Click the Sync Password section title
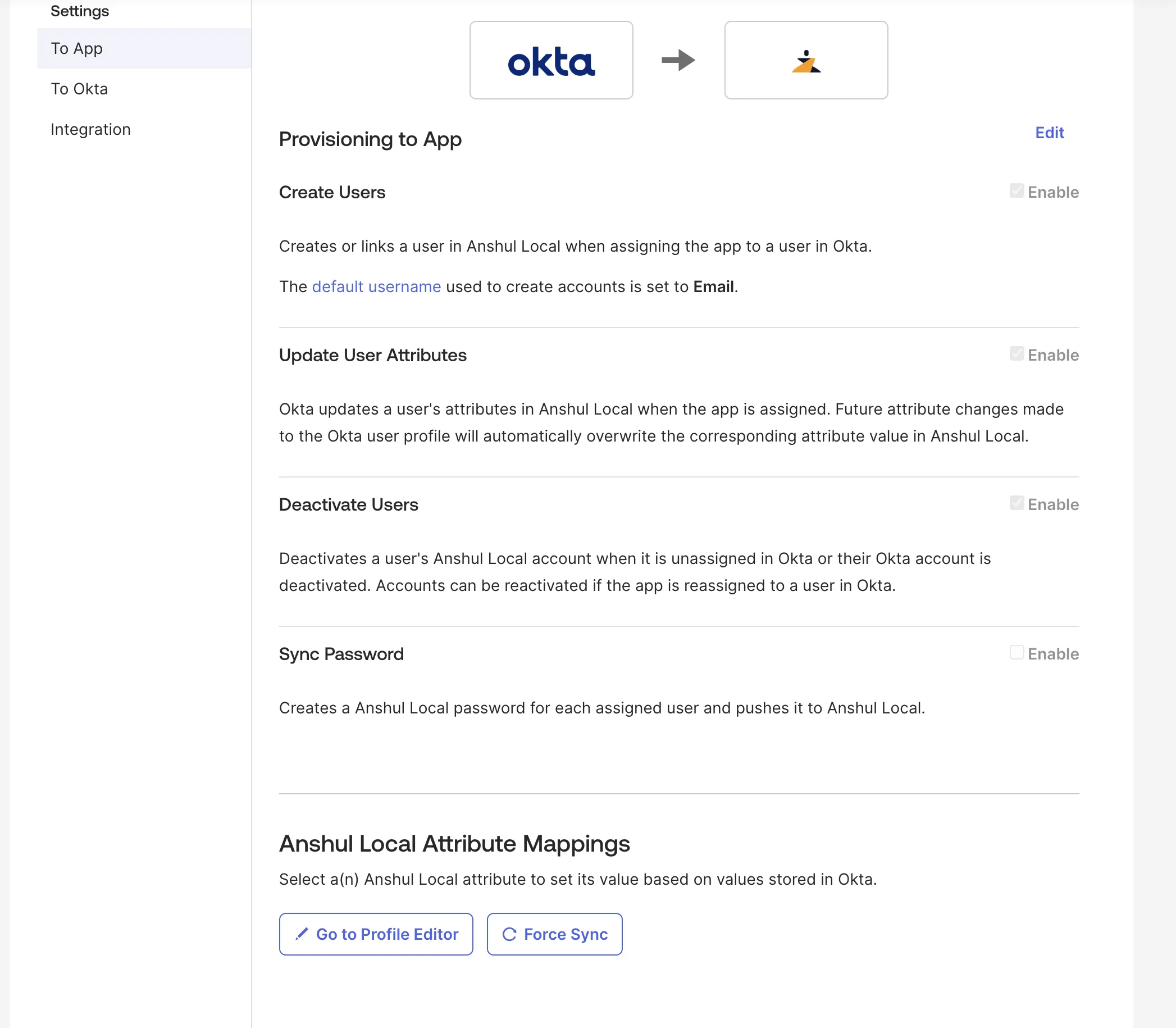 coord(341,654)
